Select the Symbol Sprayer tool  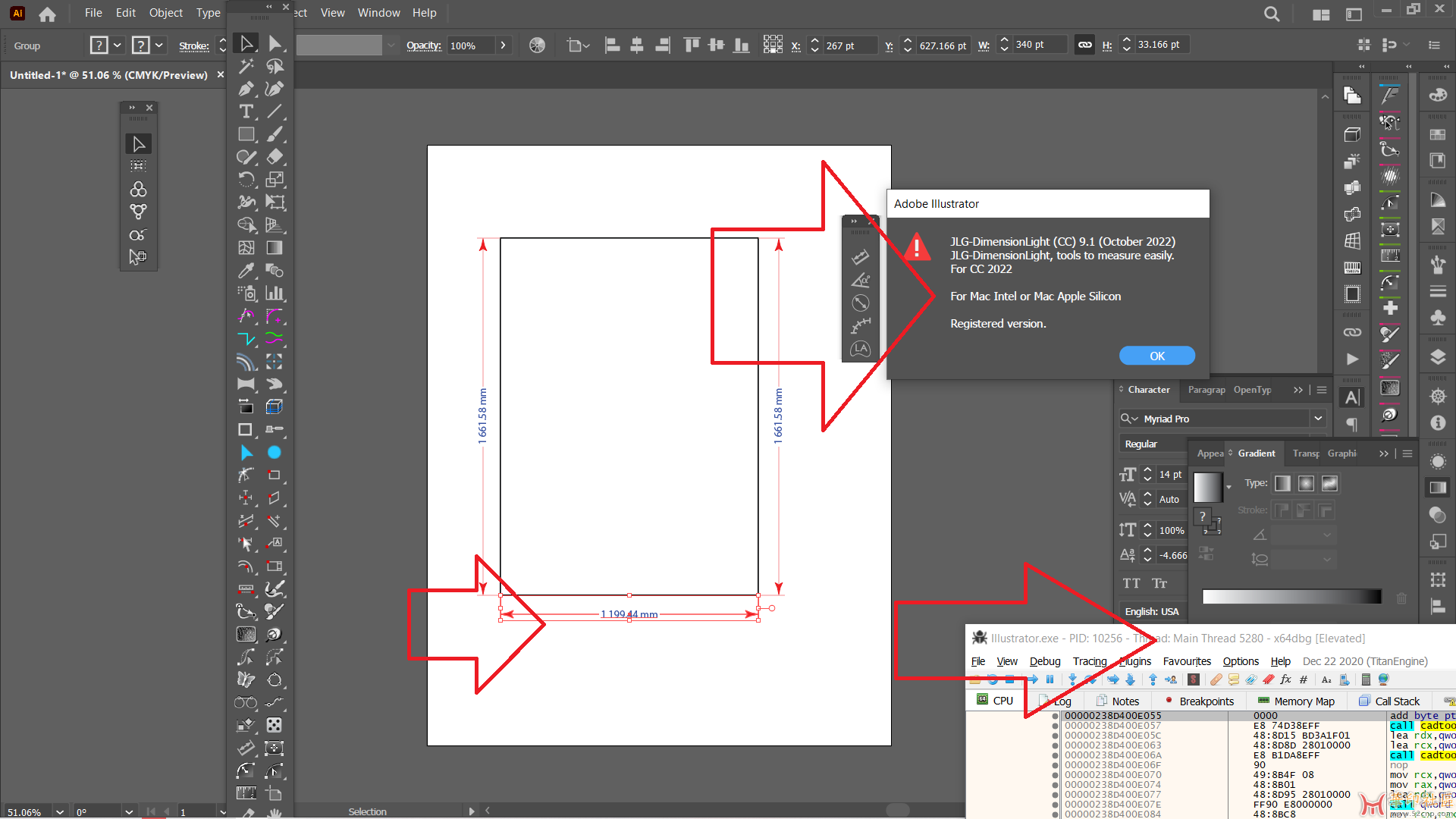click(246, 293)
